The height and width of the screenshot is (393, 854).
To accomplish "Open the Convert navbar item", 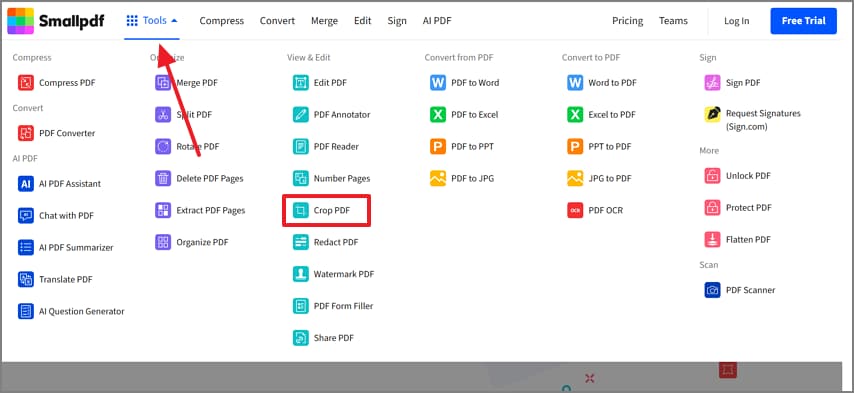I will [x=277, y=21].
